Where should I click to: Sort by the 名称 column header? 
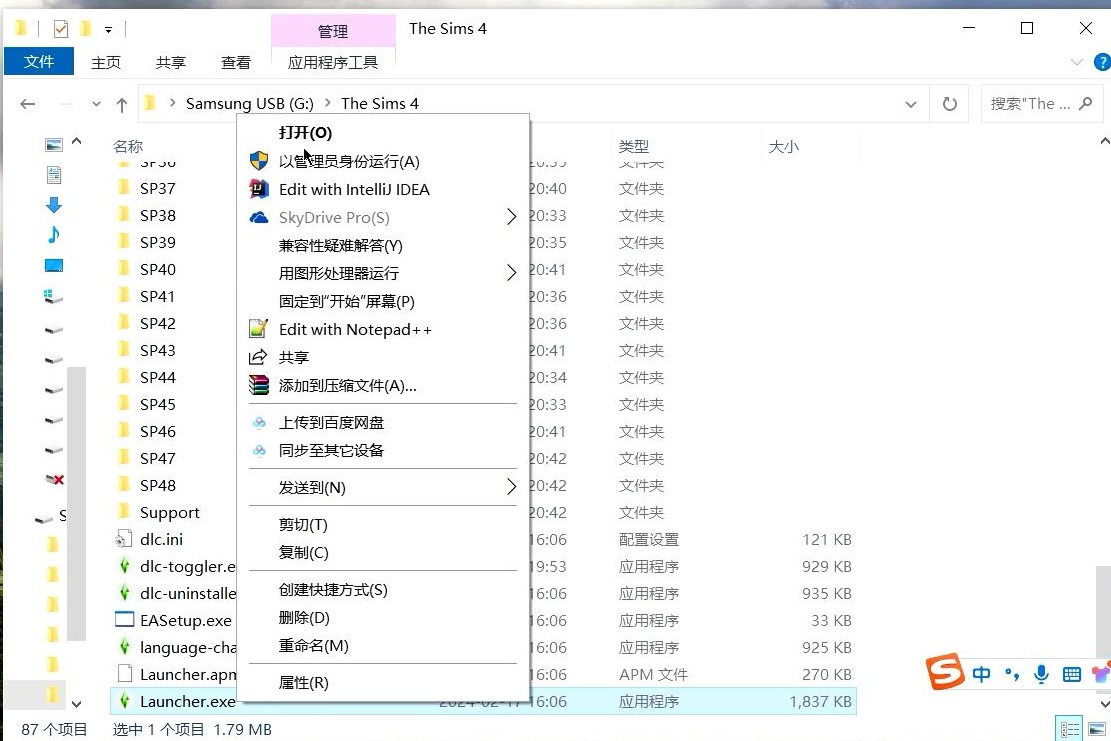click(128, 146)
